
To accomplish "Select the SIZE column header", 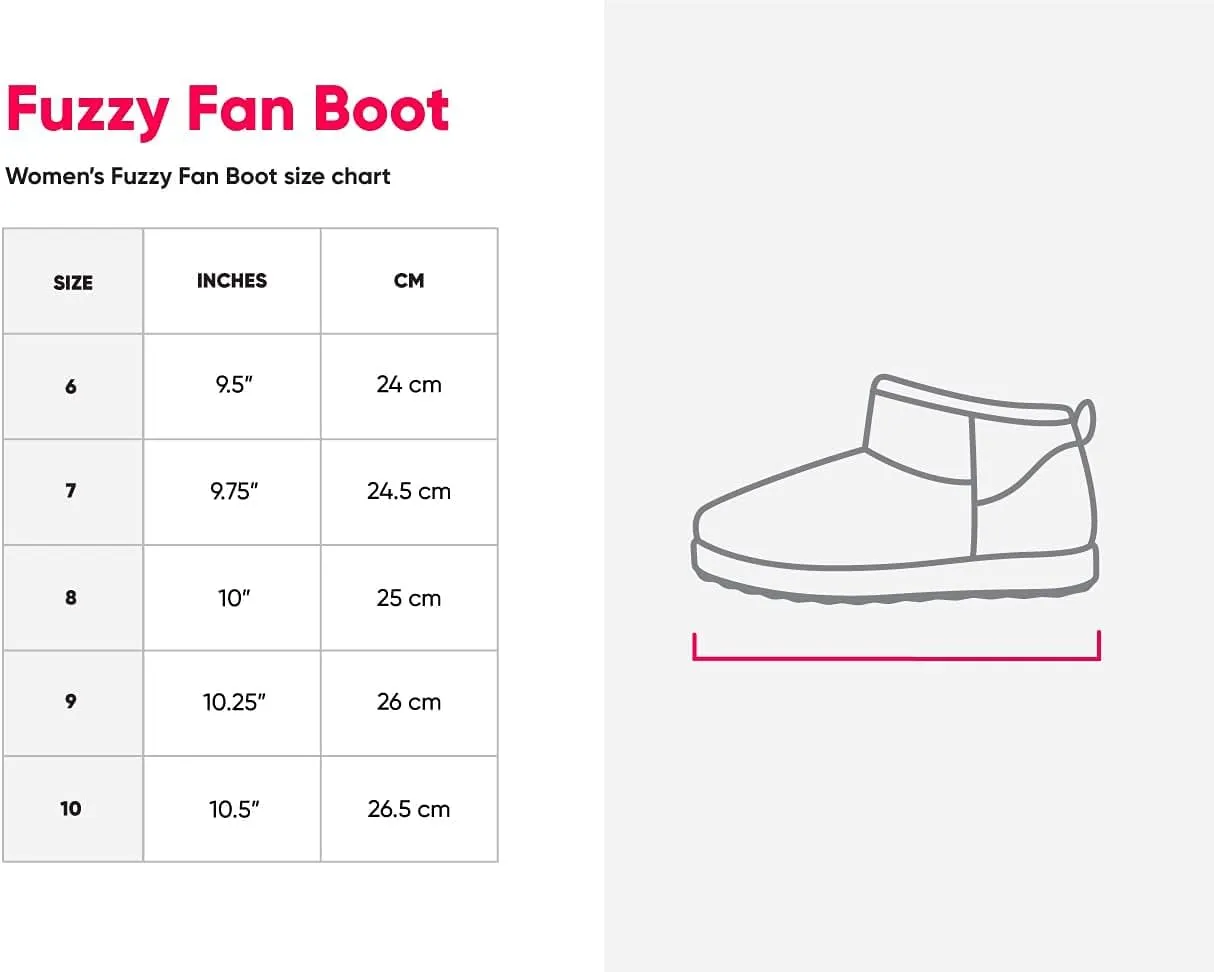I will (x=73, y=282).
